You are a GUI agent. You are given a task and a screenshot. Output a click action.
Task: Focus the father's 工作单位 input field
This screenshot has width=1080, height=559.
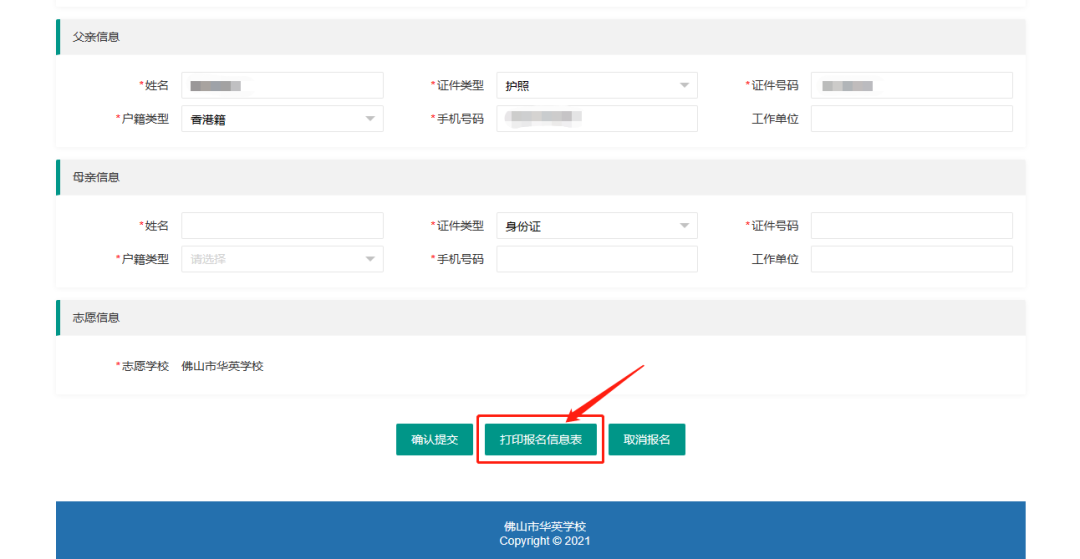911,119
